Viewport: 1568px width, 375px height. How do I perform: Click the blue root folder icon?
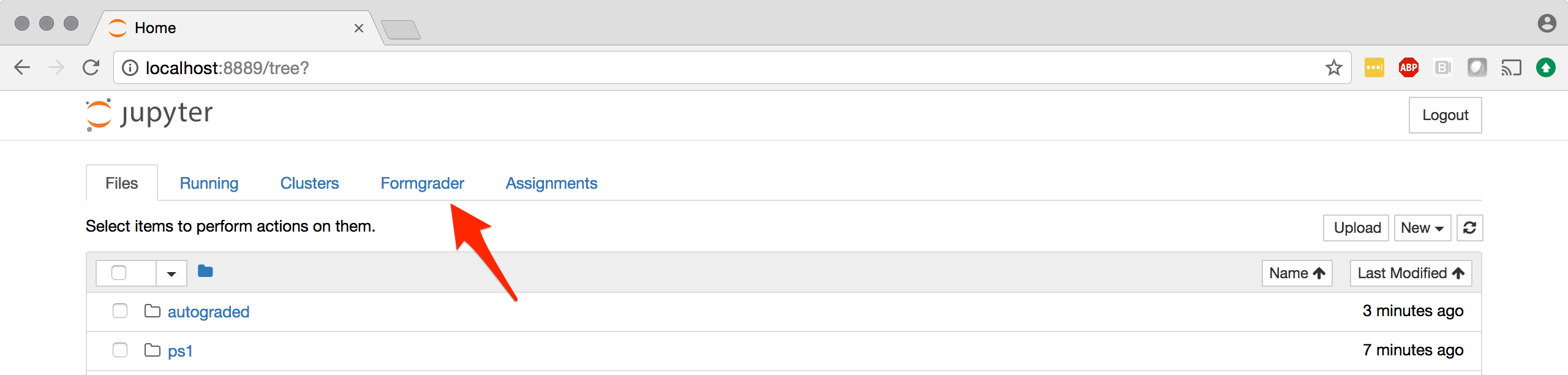[x=205, y=271]
